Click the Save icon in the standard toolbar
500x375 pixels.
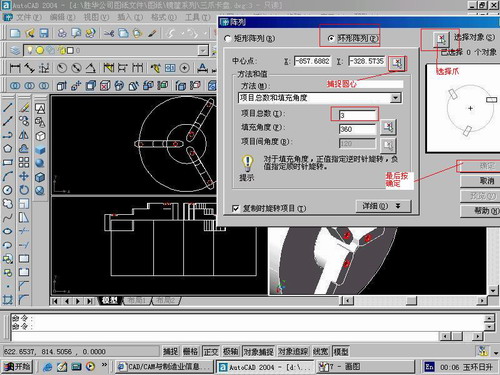pyautogui.click(x=44, y=33)
